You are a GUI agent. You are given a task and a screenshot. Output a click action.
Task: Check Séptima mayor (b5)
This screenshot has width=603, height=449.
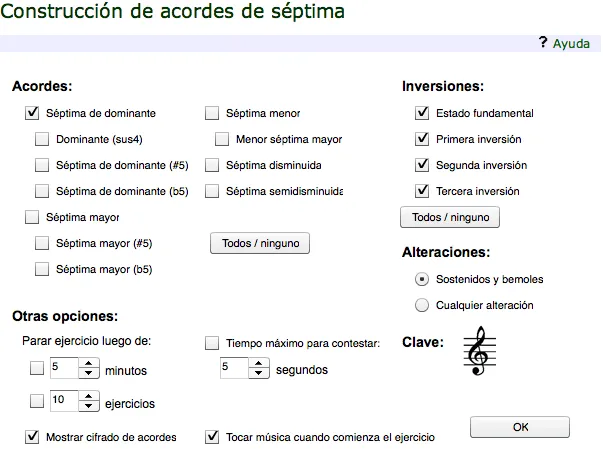tap(42, 269)
